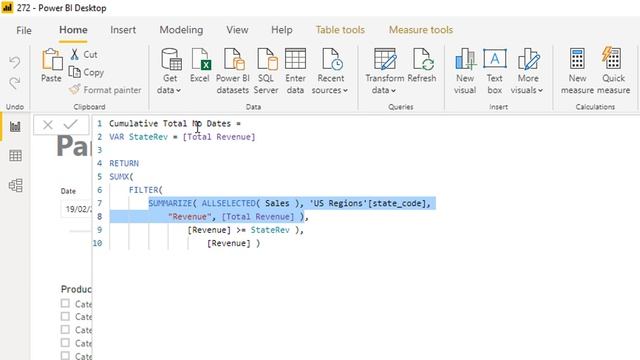Select the Home ribbon tab
This screenshot has width=640, height=360.
[73, 30]
